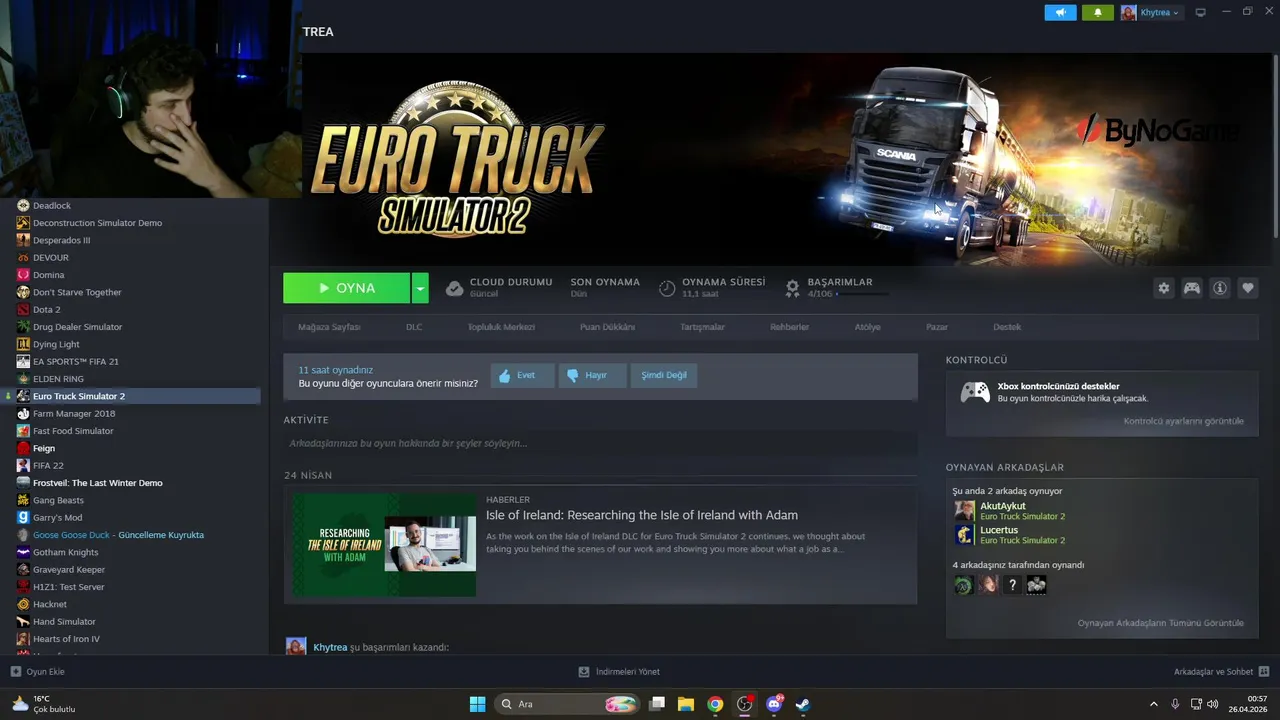Dismiss the review prompt with Şimdi Değil
The height and width of the screenshot is (720, 1280).
click(x=664, y=376)
